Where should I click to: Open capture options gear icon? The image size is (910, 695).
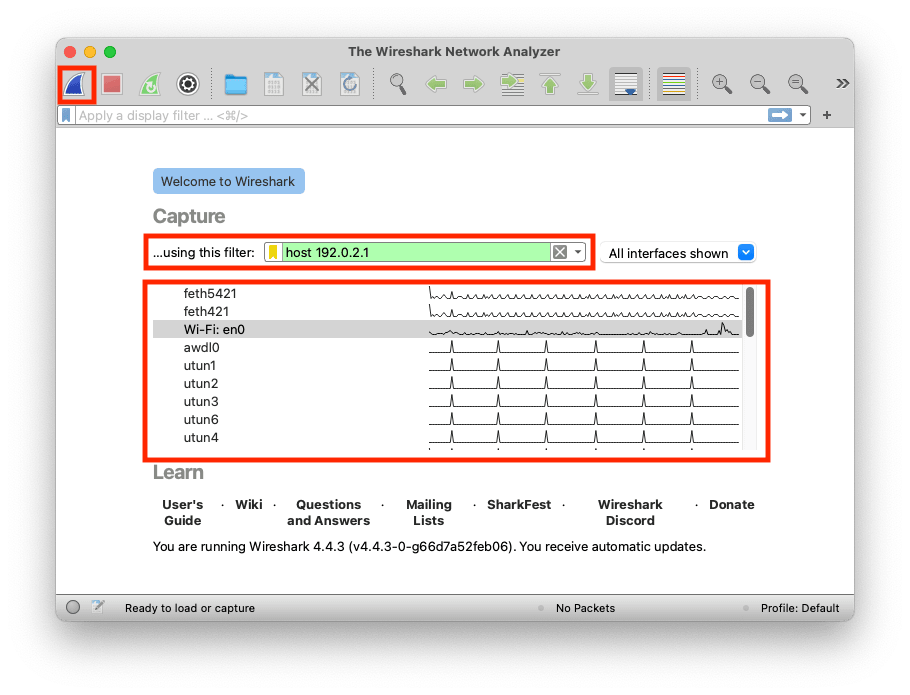pyautogui.click(x=187, y=85)
